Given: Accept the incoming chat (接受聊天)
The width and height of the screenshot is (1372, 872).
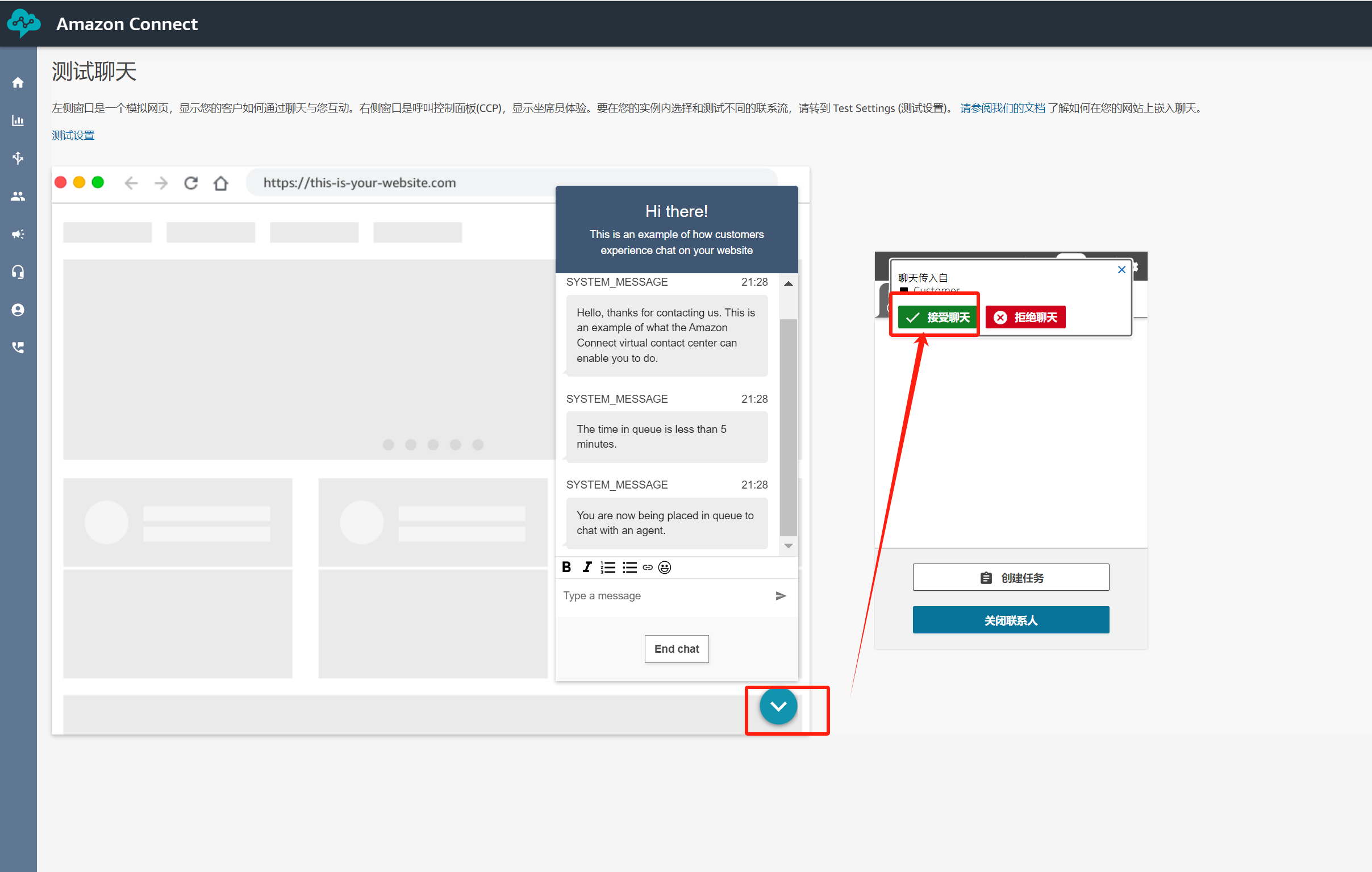Looking at the screenshot, I should (x=937, y=317).
